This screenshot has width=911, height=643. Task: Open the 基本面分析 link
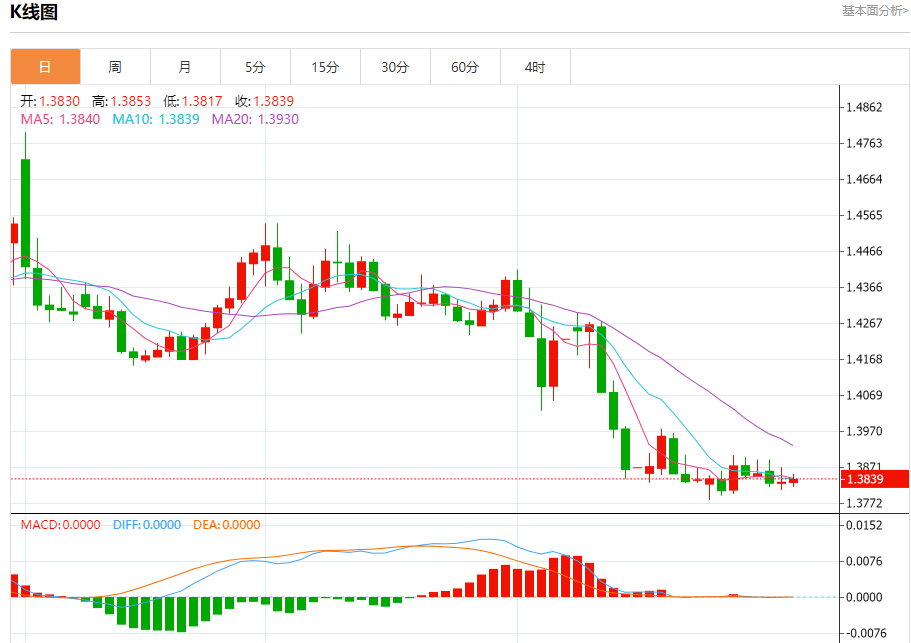coord(875,10)
